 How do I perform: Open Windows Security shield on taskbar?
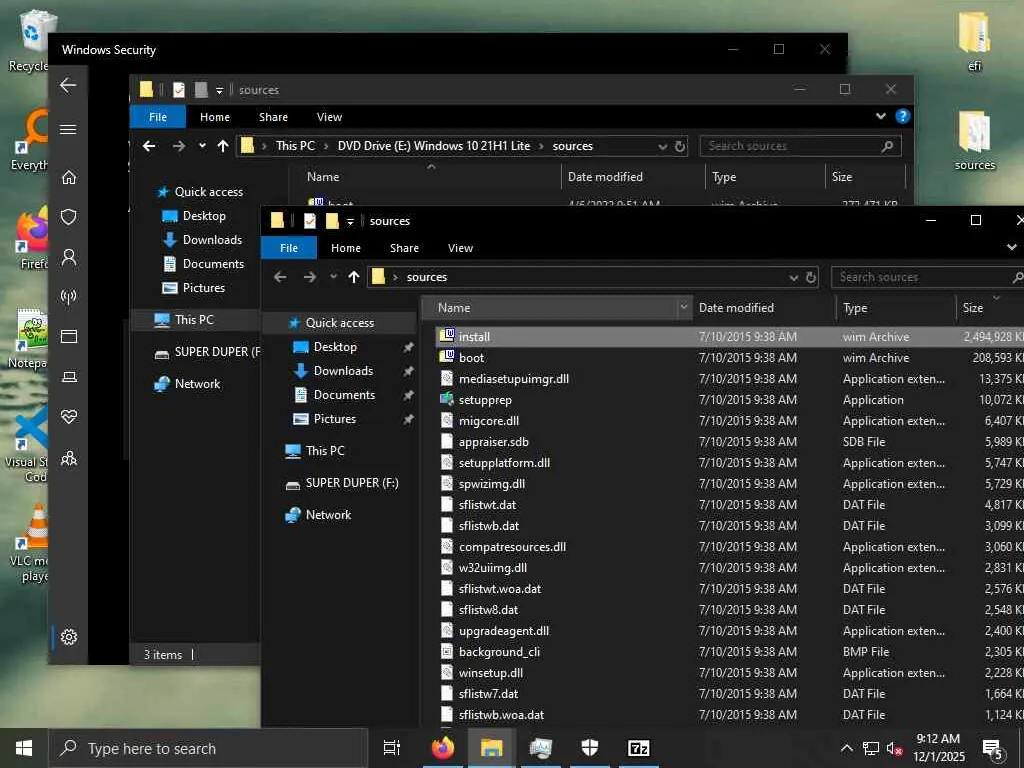pyautogui.click(x=589, y=748)
